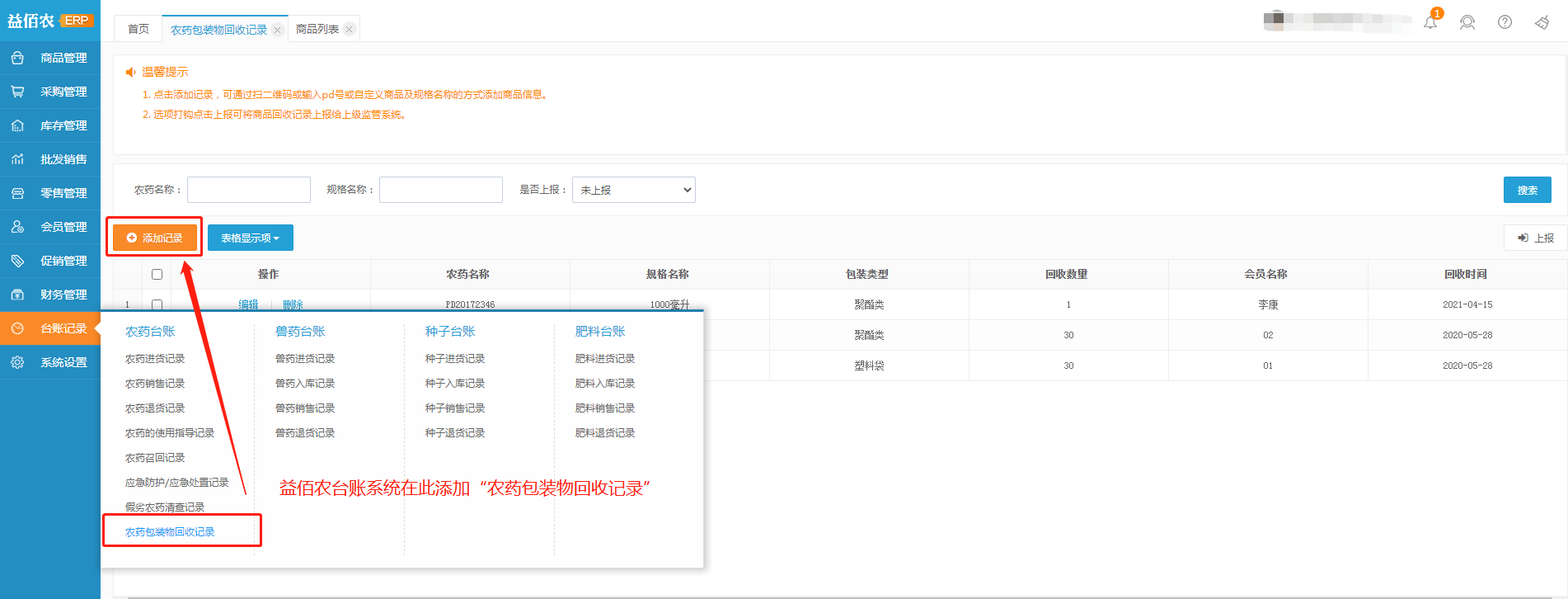Open the 表格显示项 dropdown

point(250,238)
